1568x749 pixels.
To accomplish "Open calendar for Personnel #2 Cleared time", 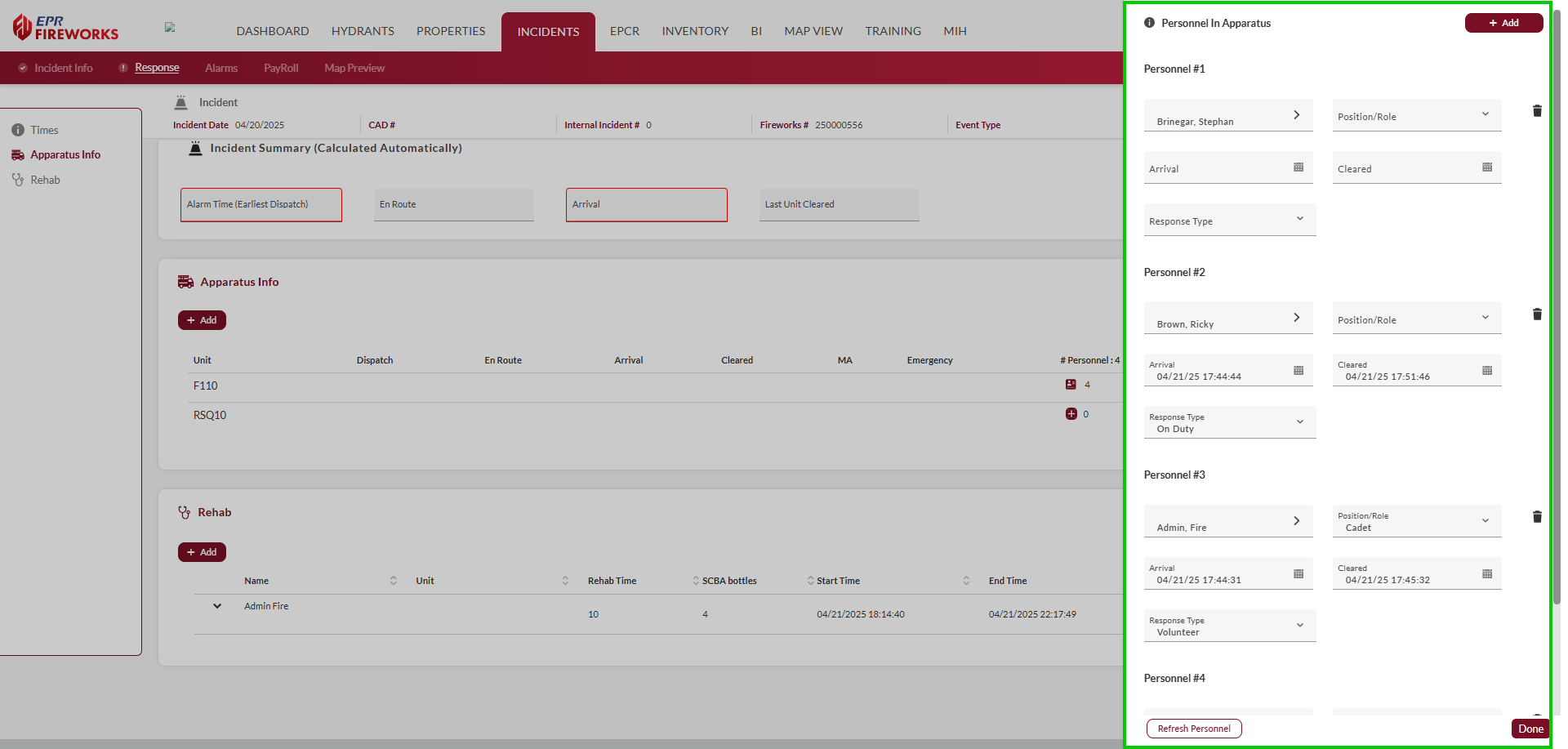I will point(1486,371).
